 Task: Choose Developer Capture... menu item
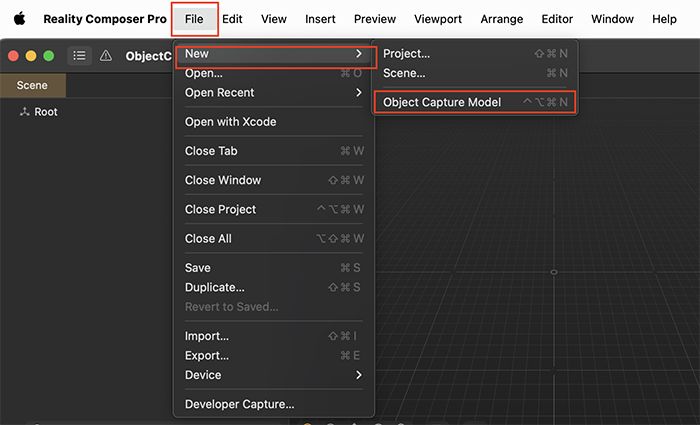point(274,404)
